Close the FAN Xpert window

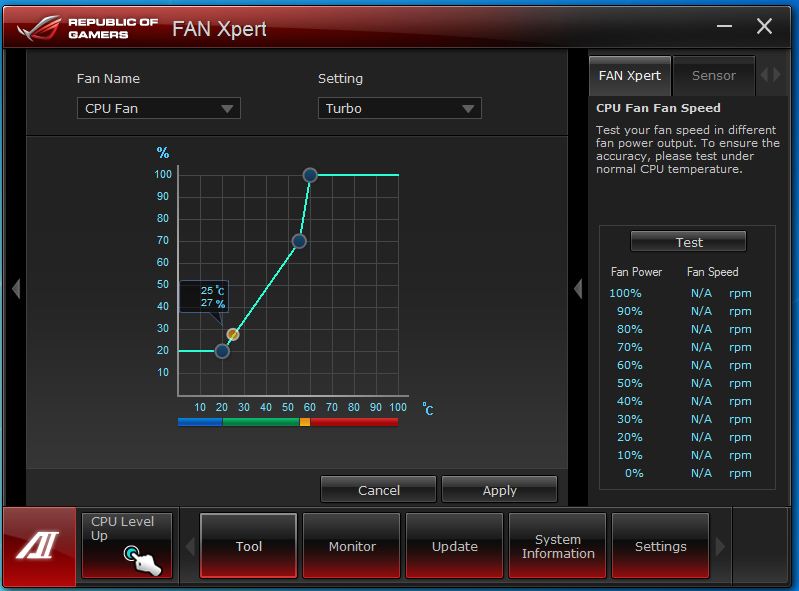(764, 26)
